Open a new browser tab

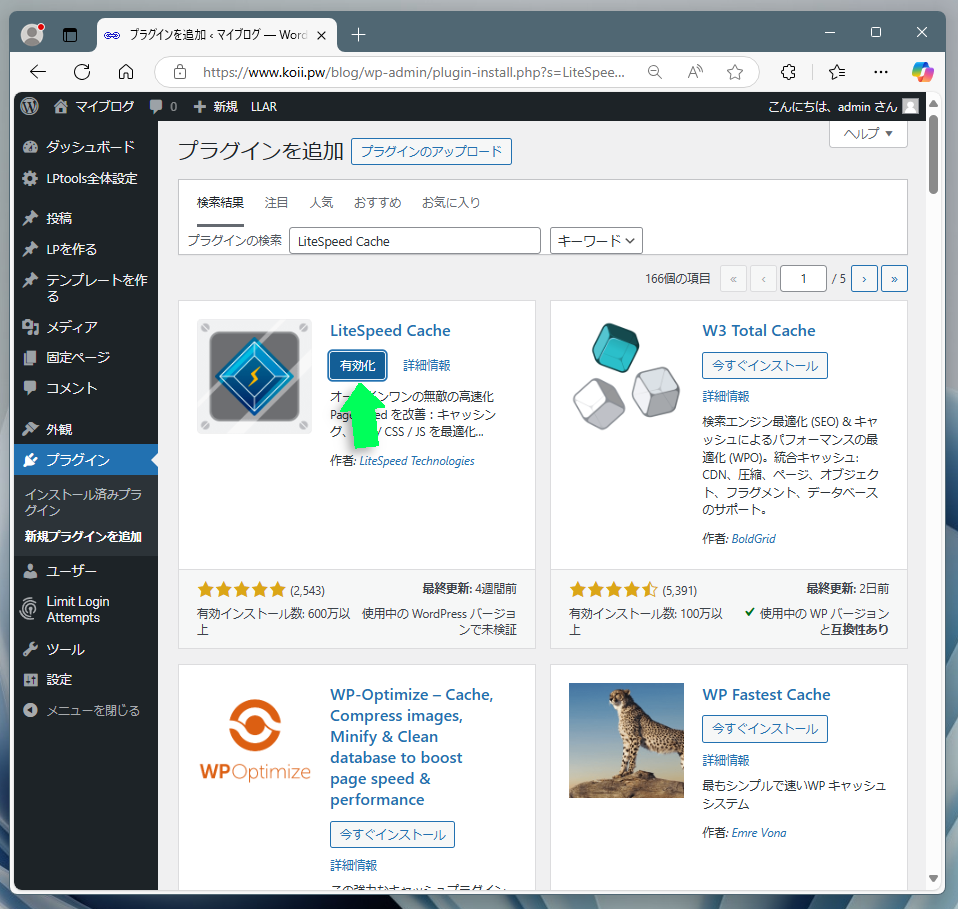[x=359, y=35]
